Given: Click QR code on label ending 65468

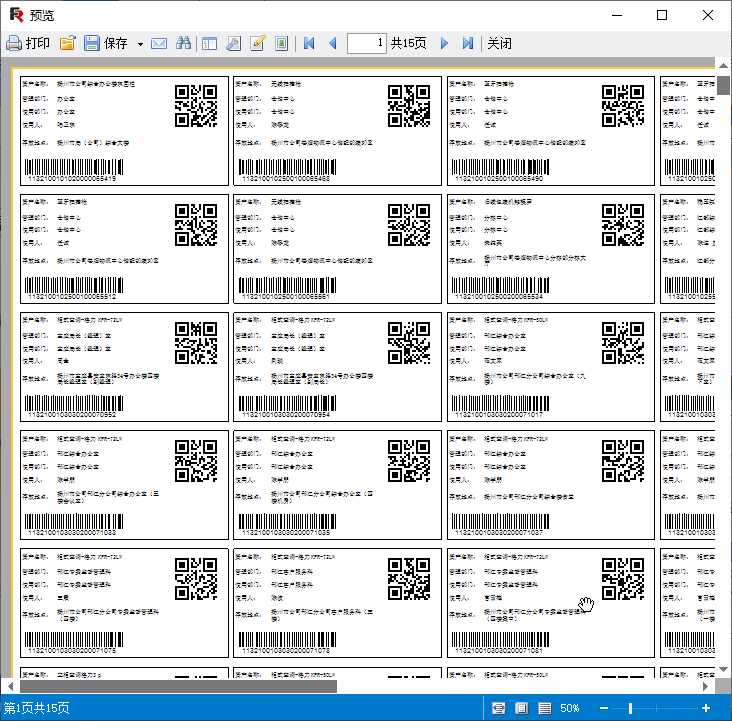Looking at the screenshot, I should [x=409, y=106].
